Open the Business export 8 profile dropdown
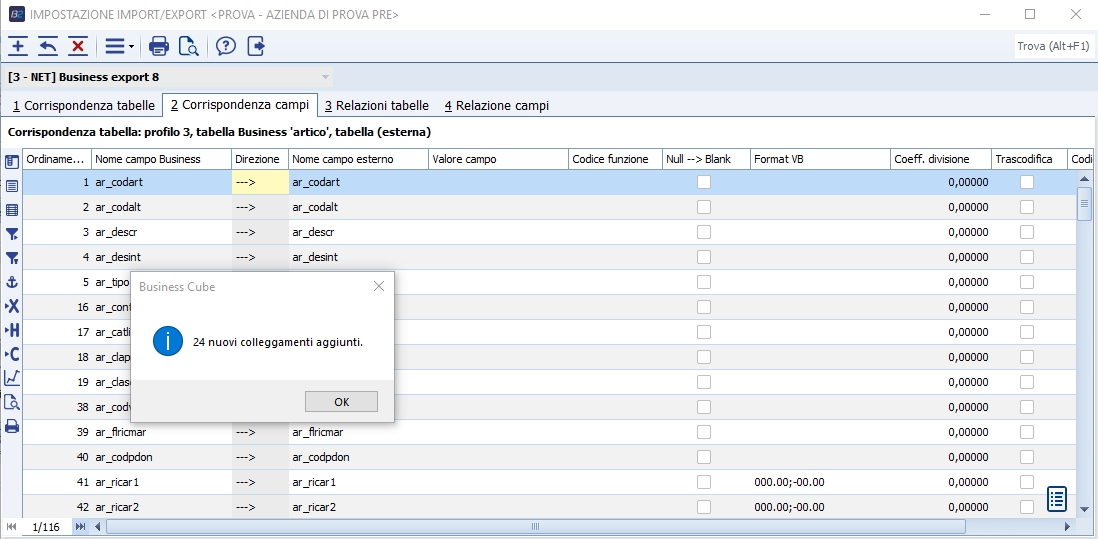This screenshot has width=1098, height=539. (325, 77)
